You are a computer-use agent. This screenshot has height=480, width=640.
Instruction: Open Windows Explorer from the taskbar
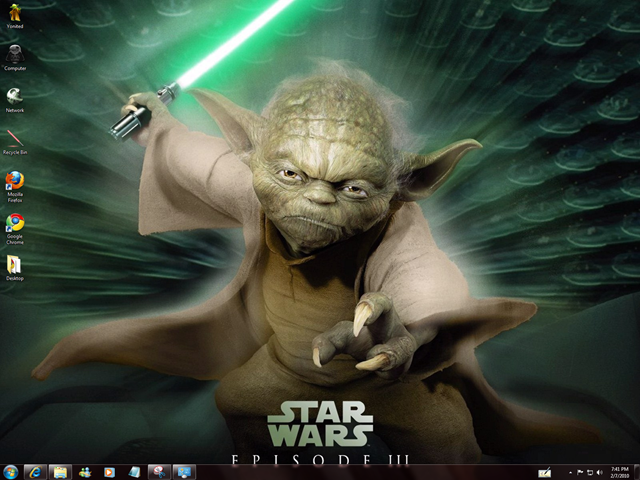[60, 471]
